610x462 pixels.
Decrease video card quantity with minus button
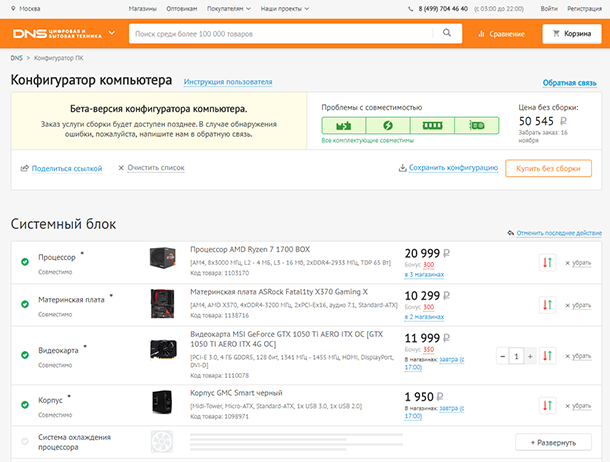[503, 356]
